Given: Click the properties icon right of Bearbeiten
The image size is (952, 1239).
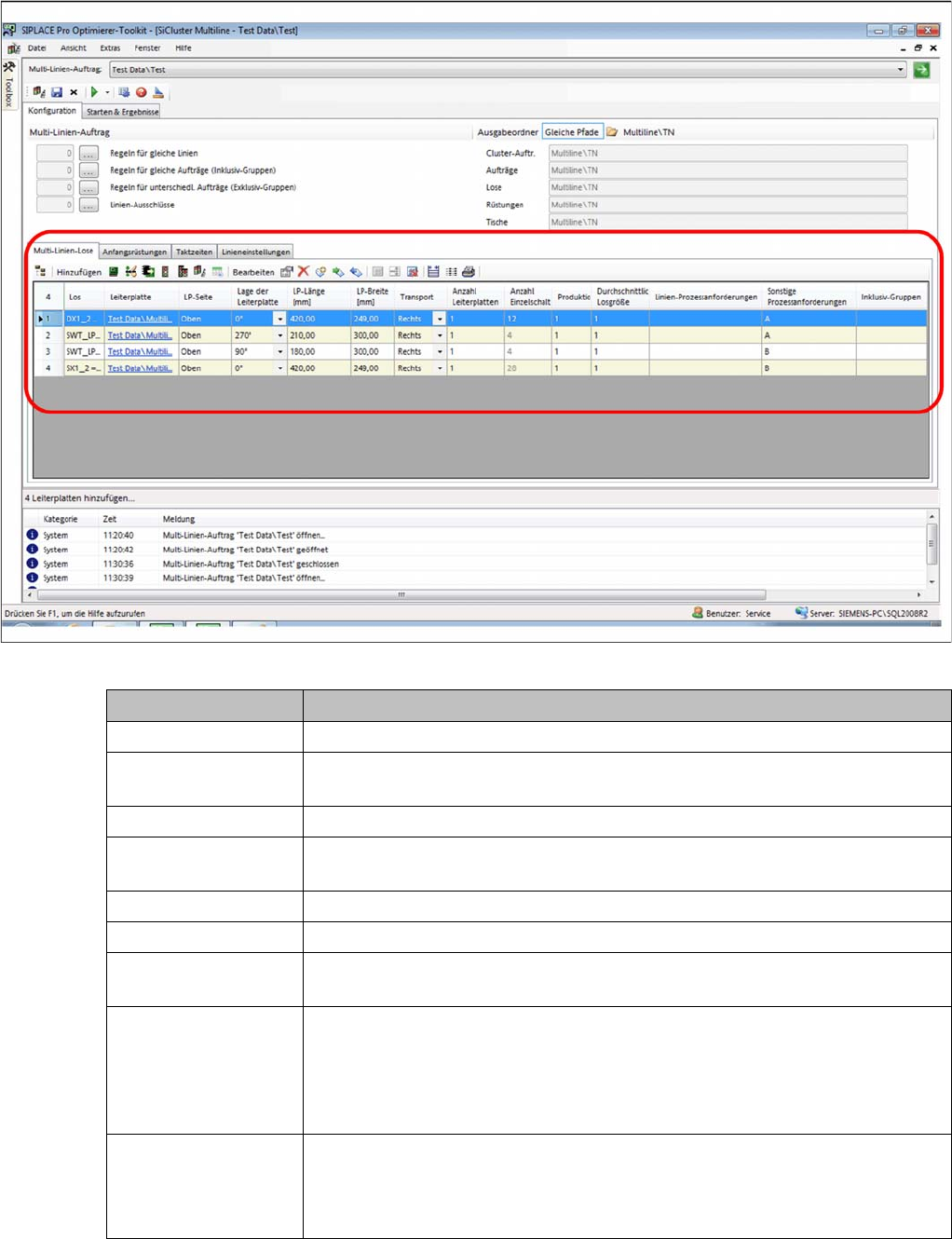Looking at the screenshot, I should 286,272.
